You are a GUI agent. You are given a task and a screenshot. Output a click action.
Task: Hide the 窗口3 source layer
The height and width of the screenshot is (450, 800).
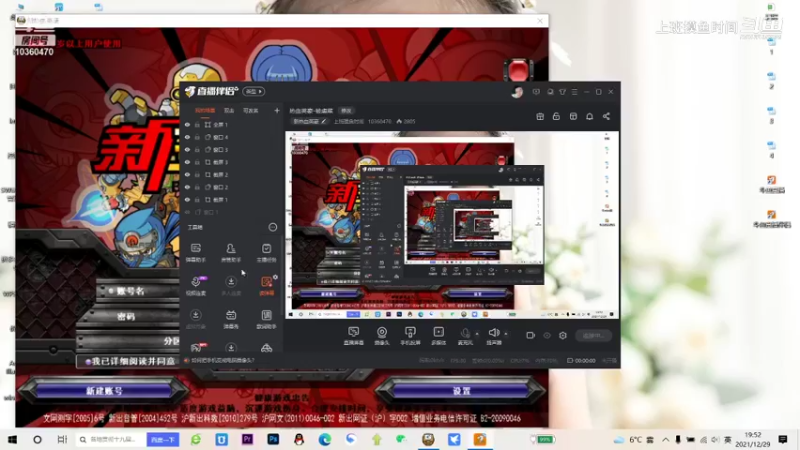pyautogui.click(x=187, y=149)
